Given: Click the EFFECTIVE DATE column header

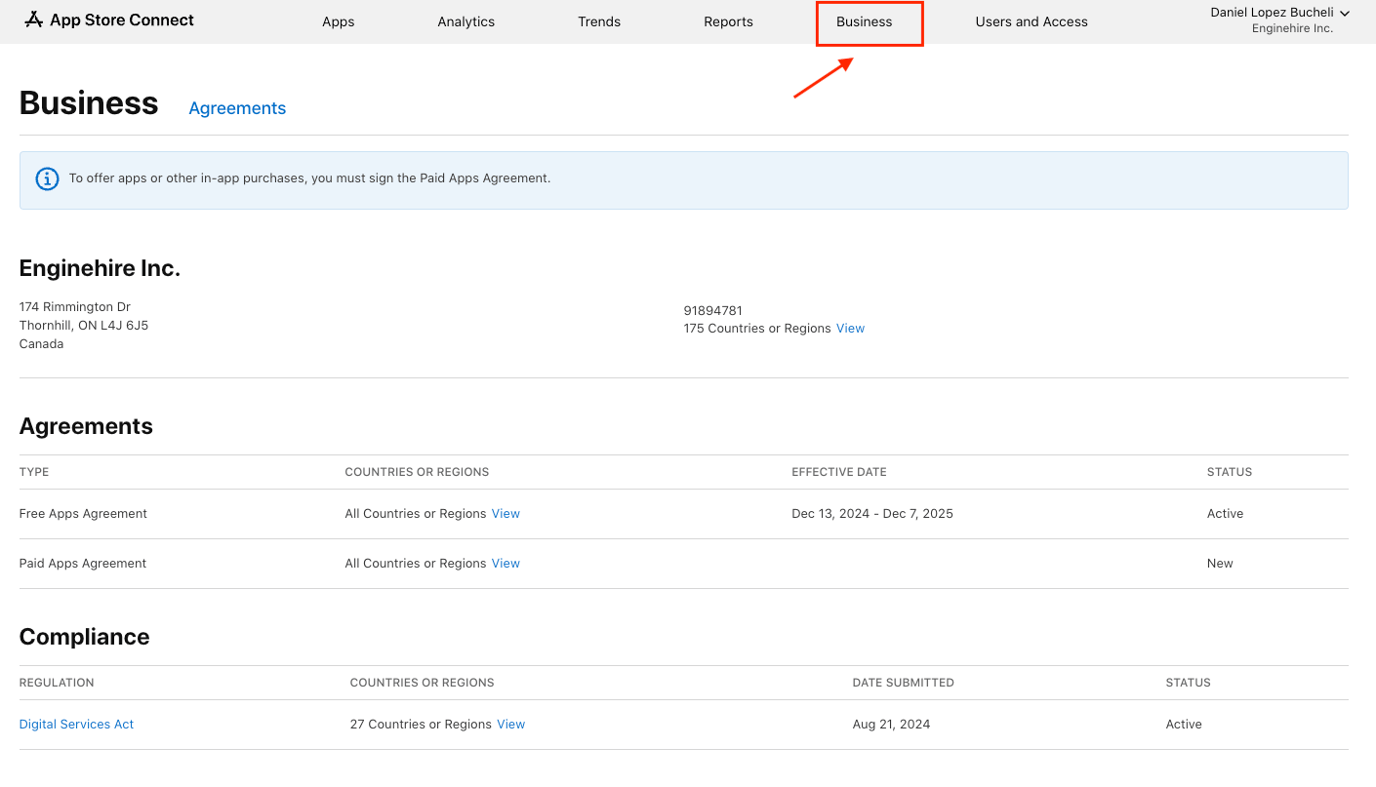Looking at the screenshot, I should (x=839, y=472).
